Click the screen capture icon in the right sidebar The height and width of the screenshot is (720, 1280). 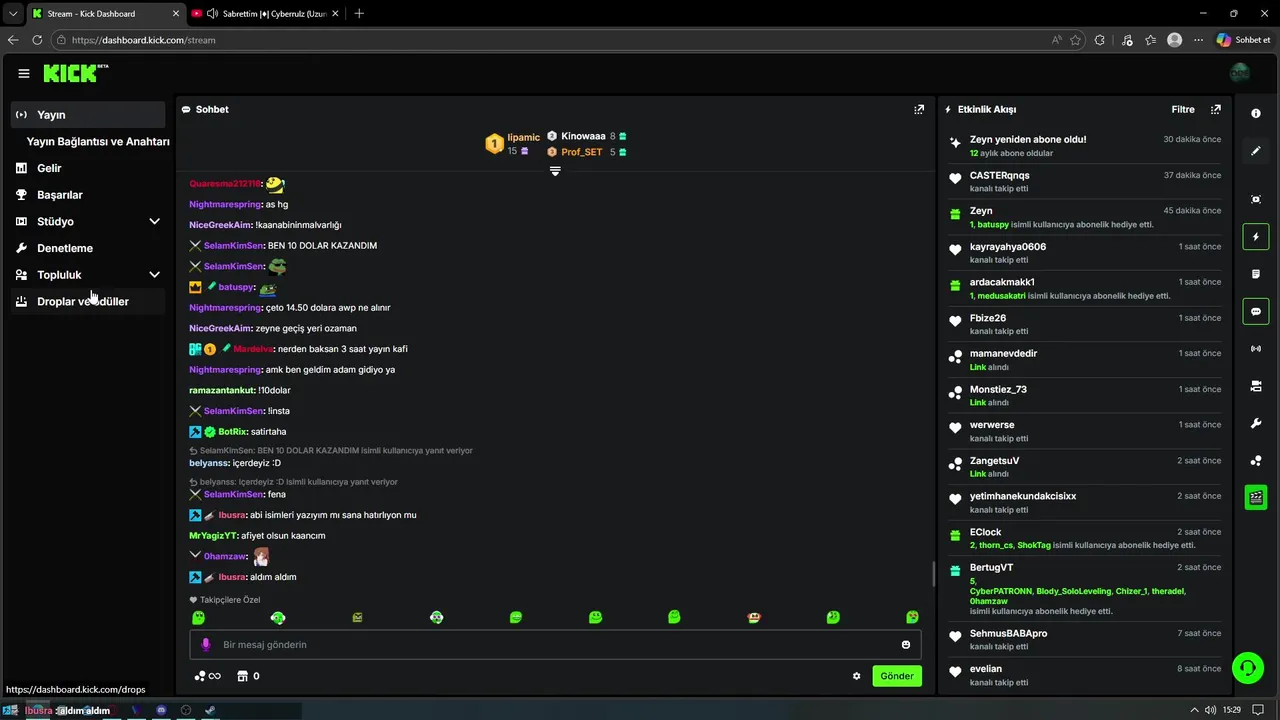1256,199
